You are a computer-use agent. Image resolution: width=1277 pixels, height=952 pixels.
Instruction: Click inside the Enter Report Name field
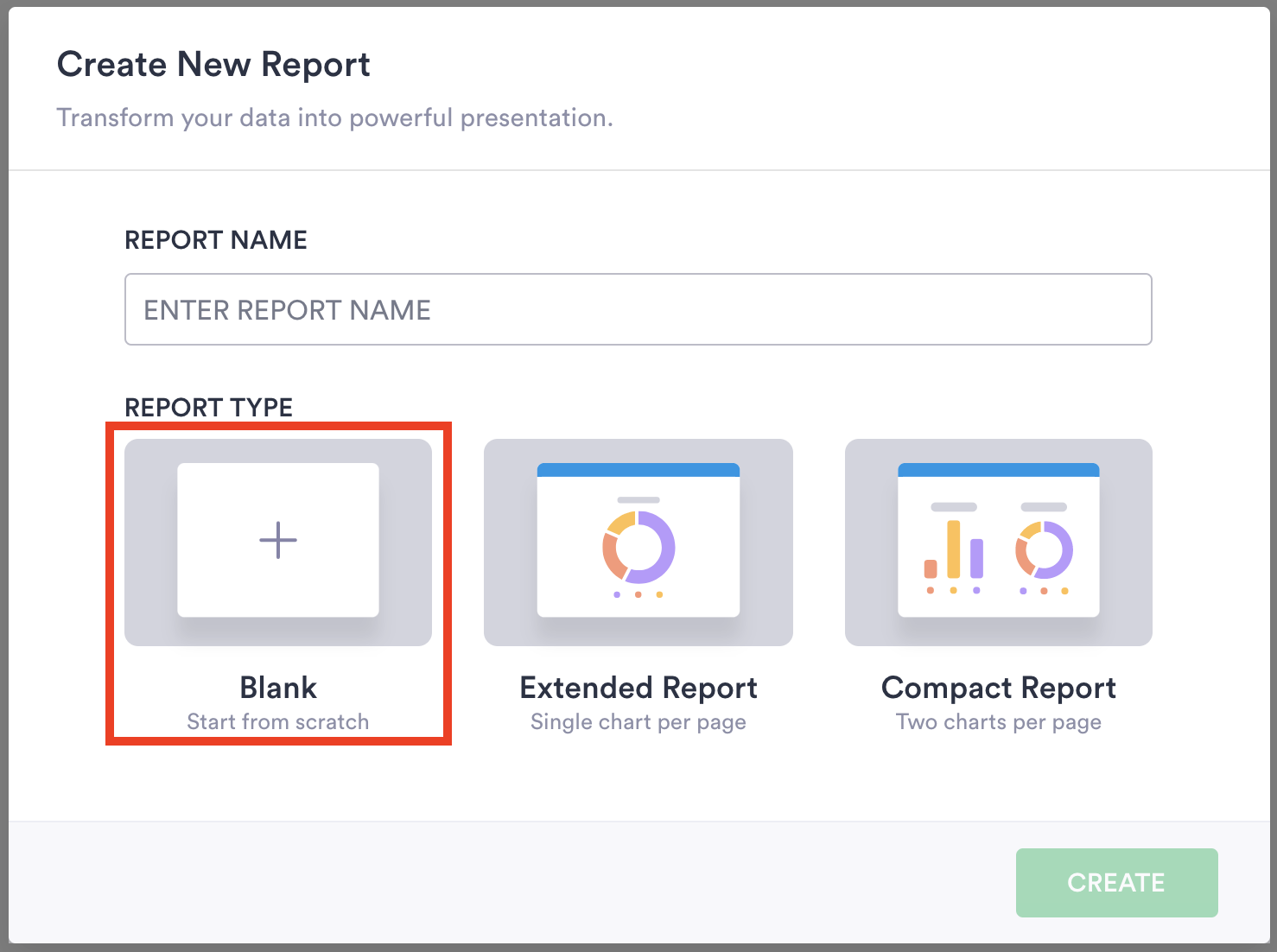[x=638, y=309]
